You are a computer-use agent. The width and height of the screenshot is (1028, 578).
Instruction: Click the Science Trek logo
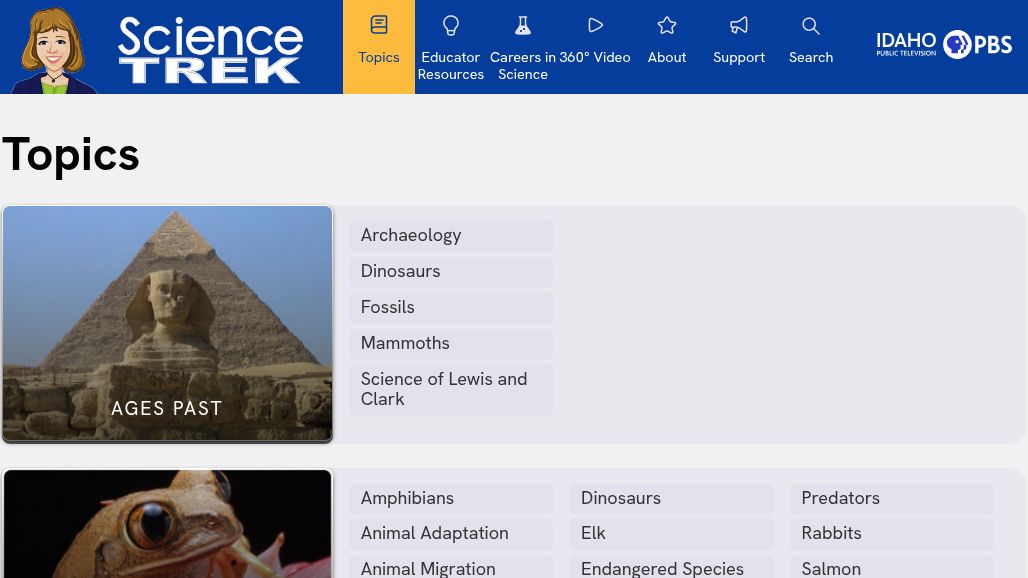click(210, 50)
